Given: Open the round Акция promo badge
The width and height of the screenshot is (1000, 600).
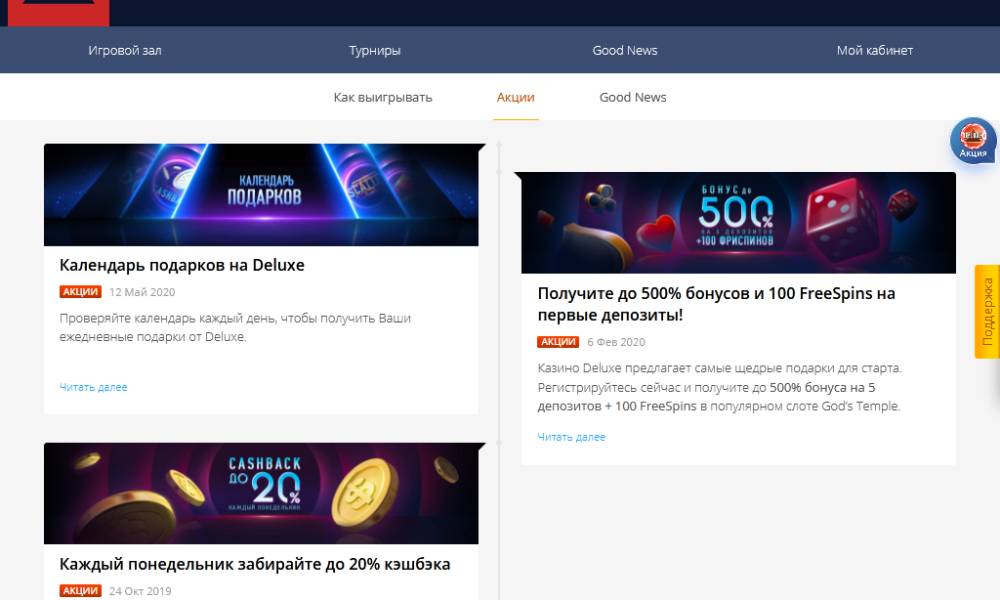Looking at the screenshot, I should 973,140.
